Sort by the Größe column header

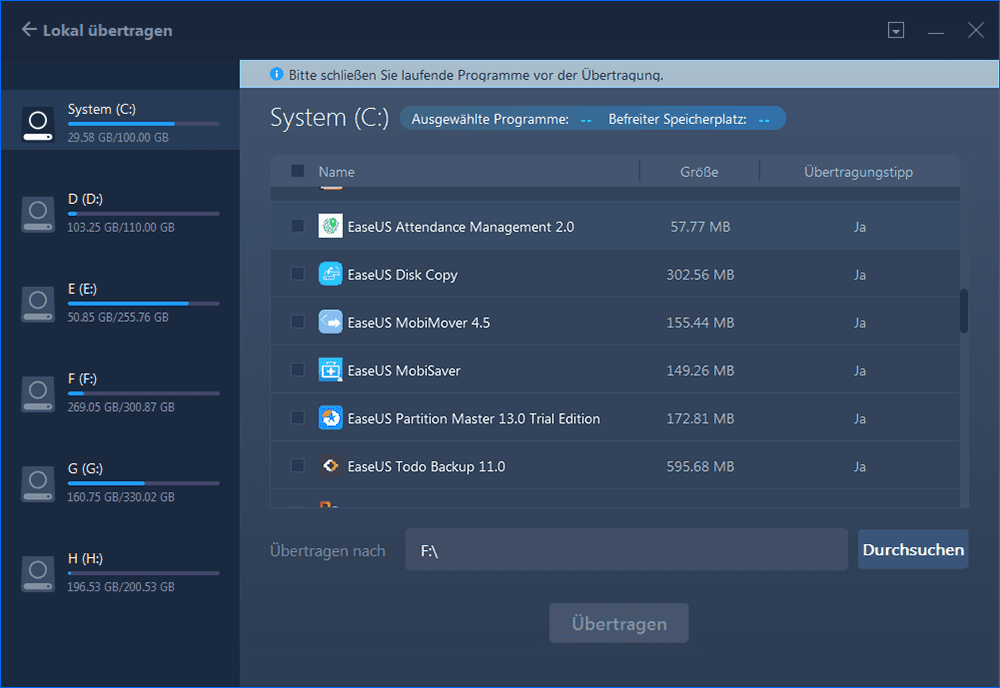click(699, 172)
